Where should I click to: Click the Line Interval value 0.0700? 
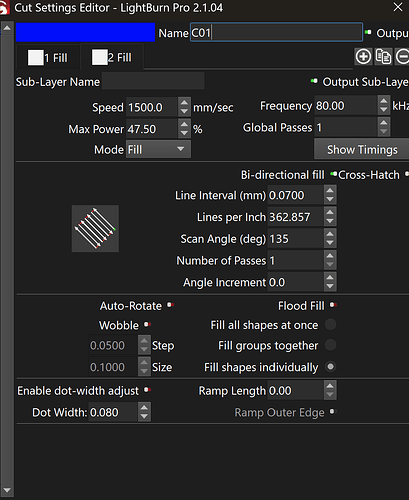(x=295, y=195)
